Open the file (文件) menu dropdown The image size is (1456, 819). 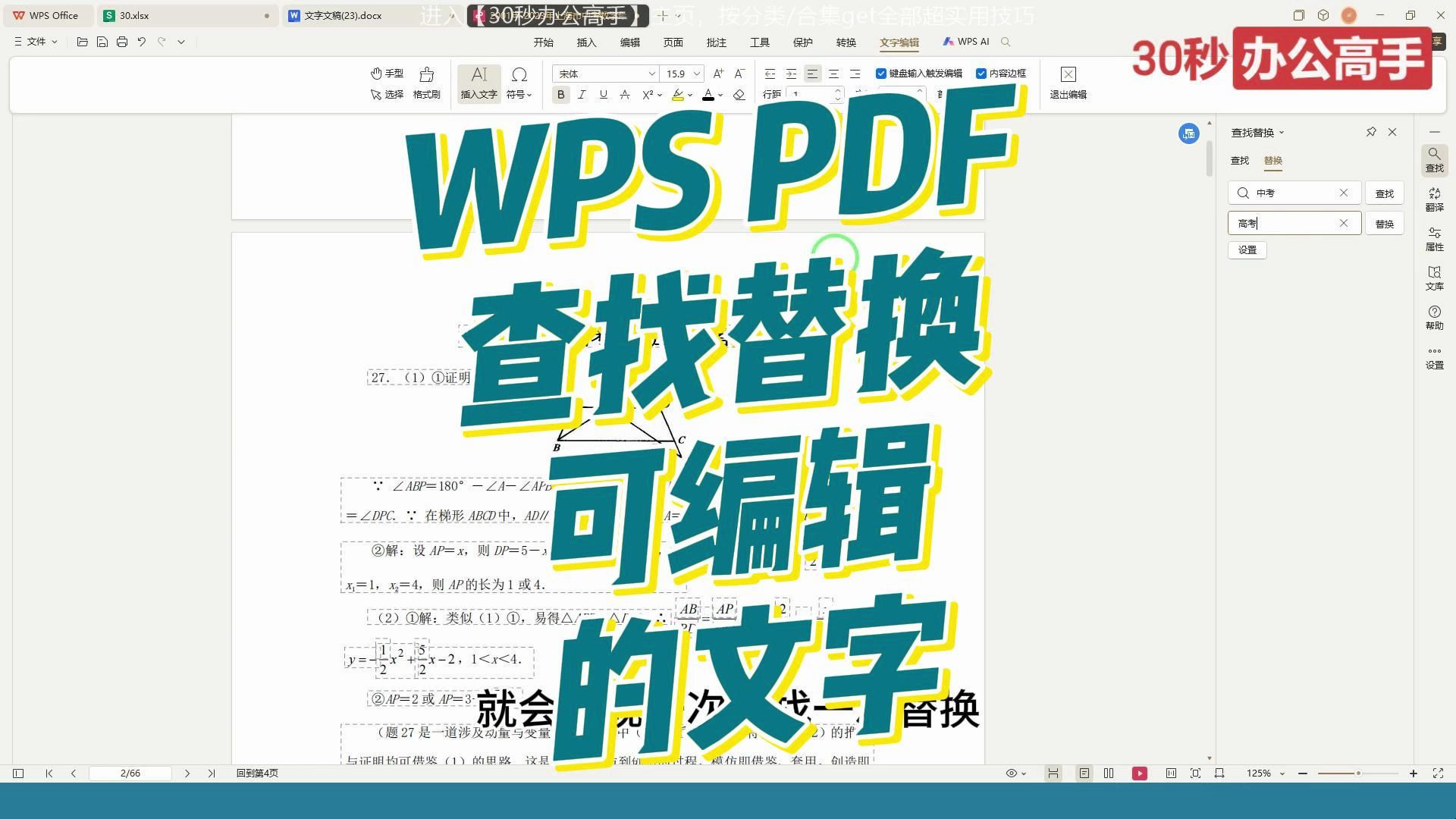36,42
